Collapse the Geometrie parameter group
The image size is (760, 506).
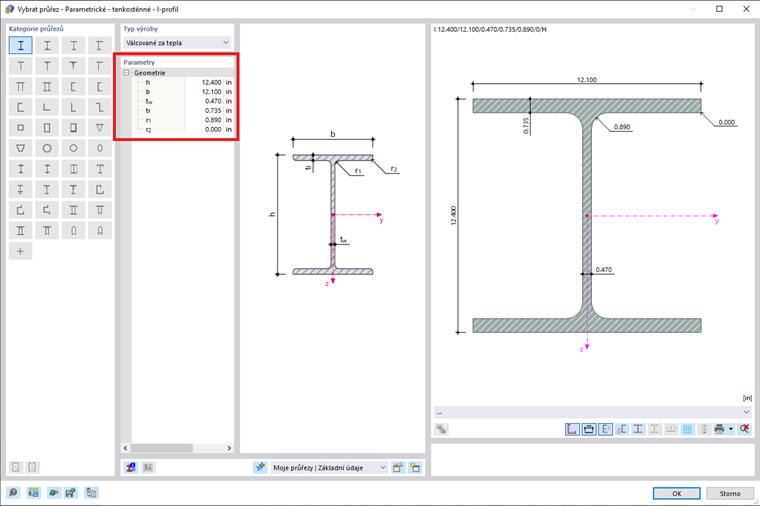click(x=126, y=73)
